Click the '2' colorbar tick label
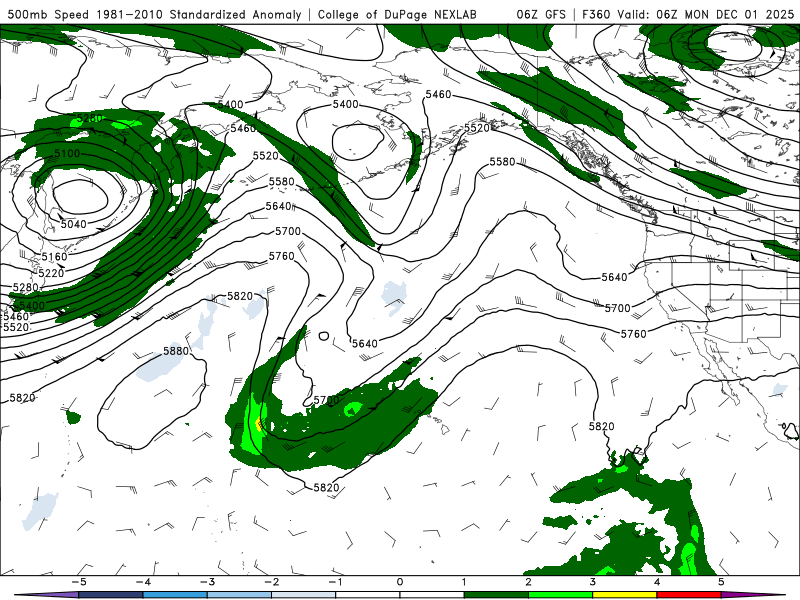800x600 pixels. (x=529, y=582)
